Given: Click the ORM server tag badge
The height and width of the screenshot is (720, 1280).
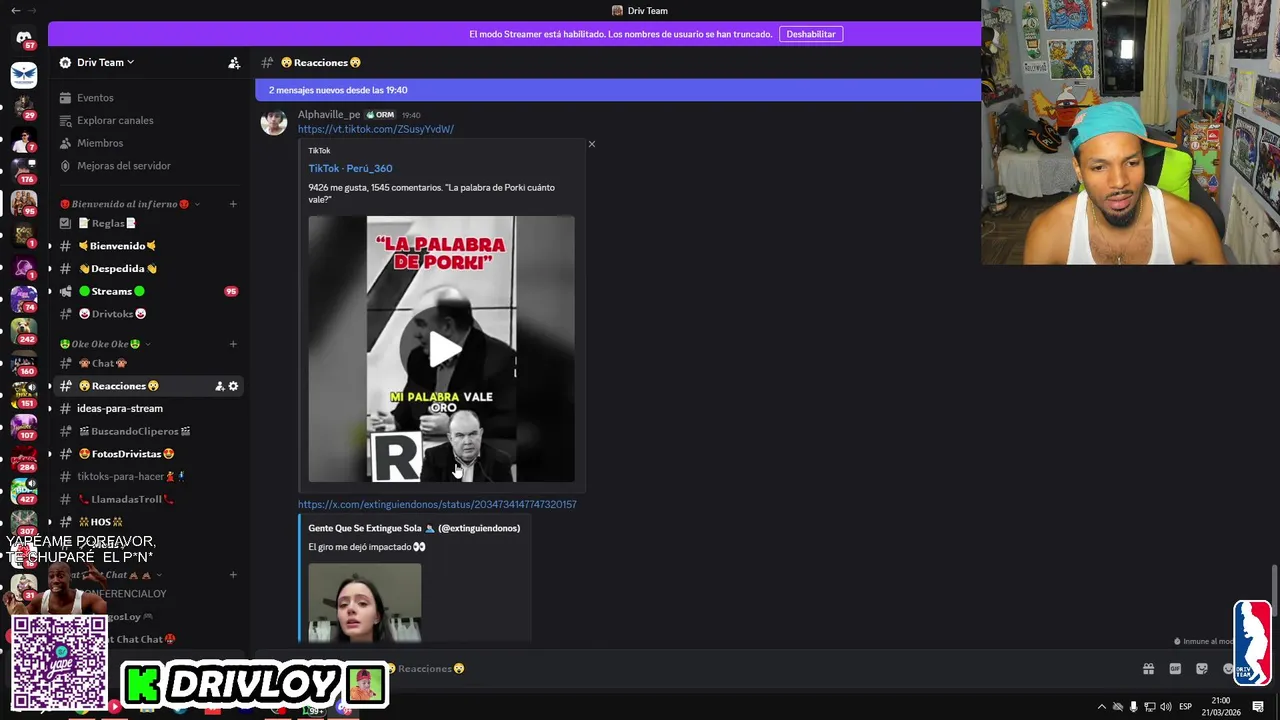Looking at the screenshot, I should point(380,115).
